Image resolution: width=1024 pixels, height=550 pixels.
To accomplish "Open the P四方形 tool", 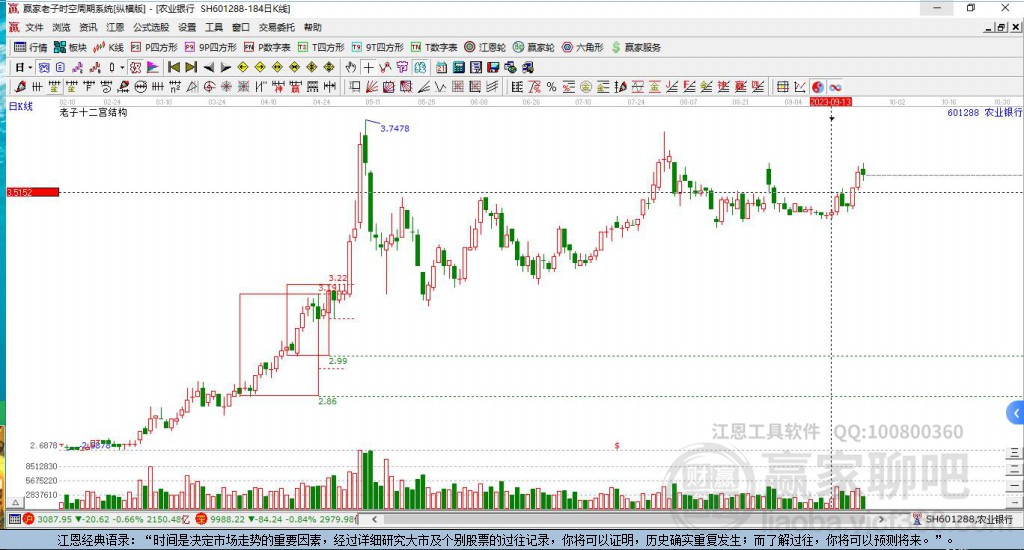I will [x=154, y=47].
